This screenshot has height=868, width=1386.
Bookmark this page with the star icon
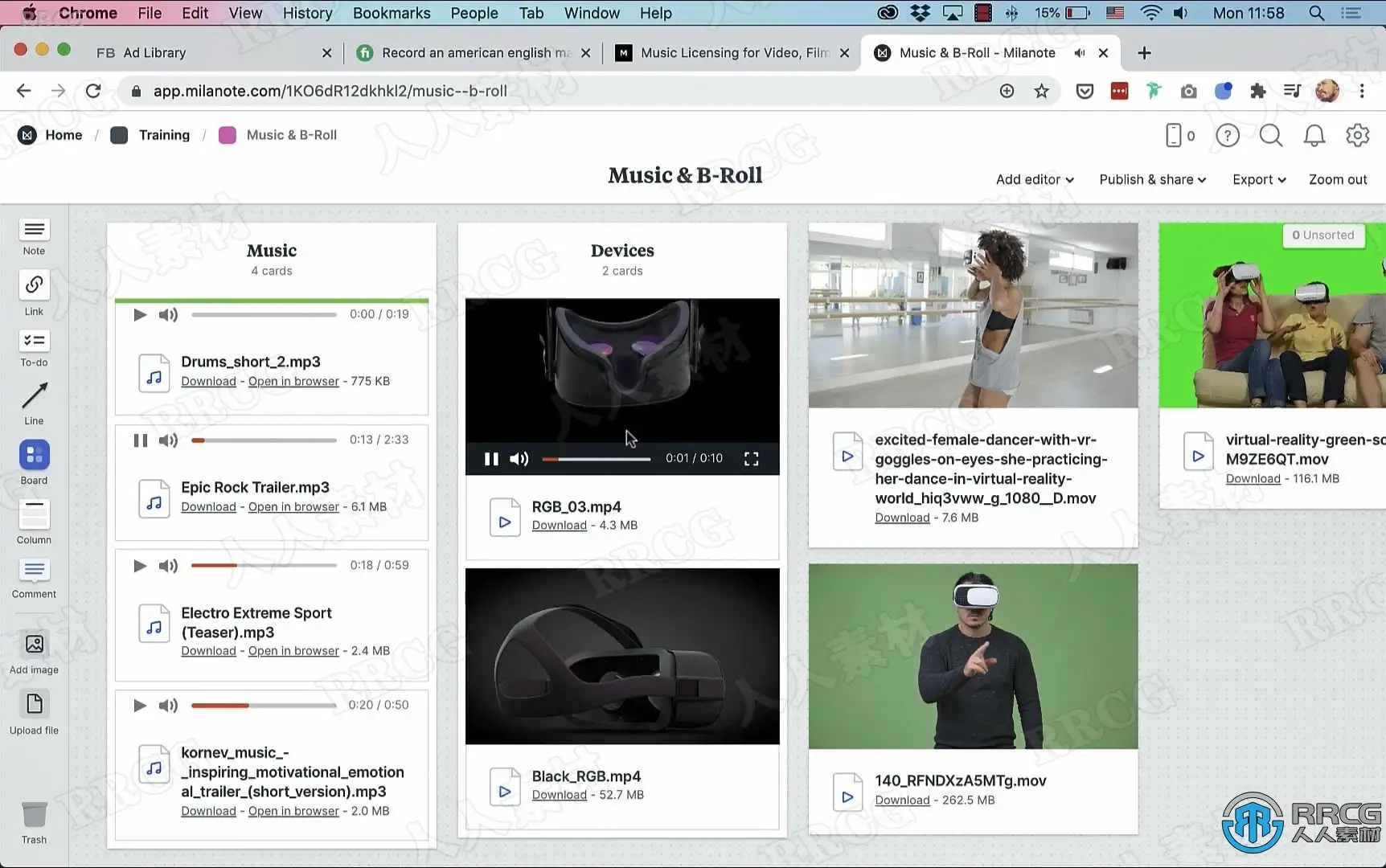click(1042, 91)
